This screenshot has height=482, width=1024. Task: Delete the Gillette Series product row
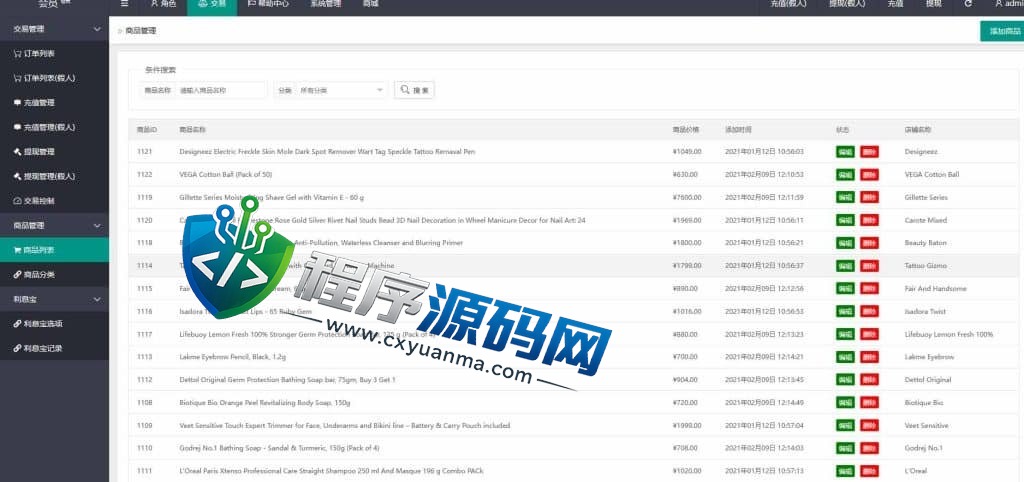click(x=869, y=197)
